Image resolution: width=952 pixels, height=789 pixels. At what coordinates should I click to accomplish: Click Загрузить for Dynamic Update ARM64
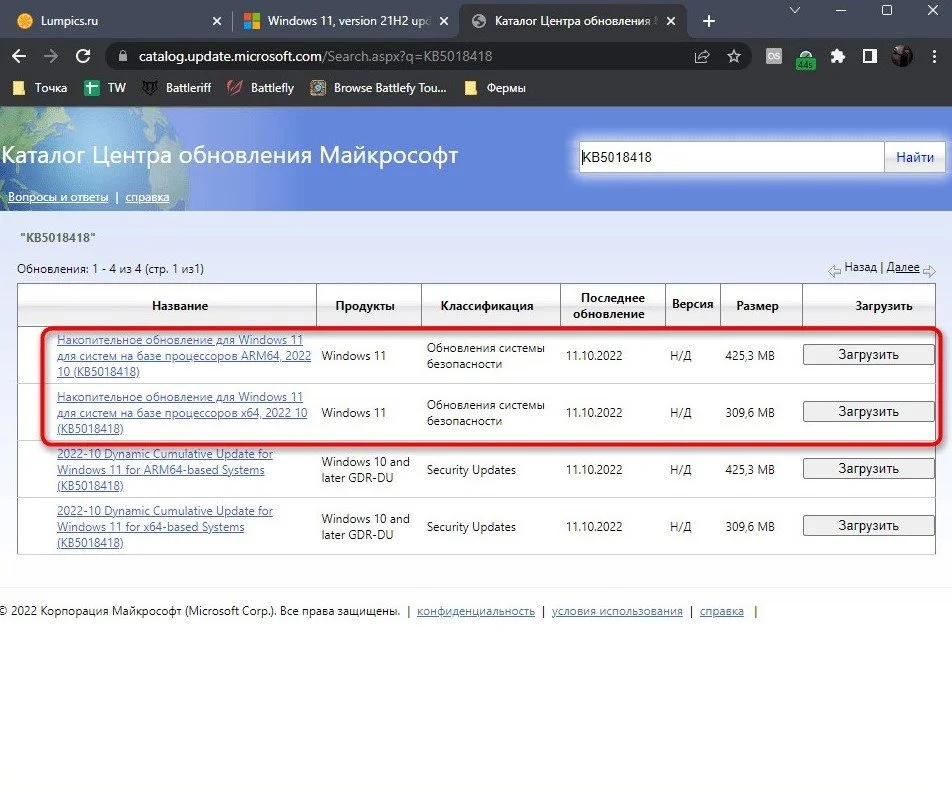(x=868, y=469)
